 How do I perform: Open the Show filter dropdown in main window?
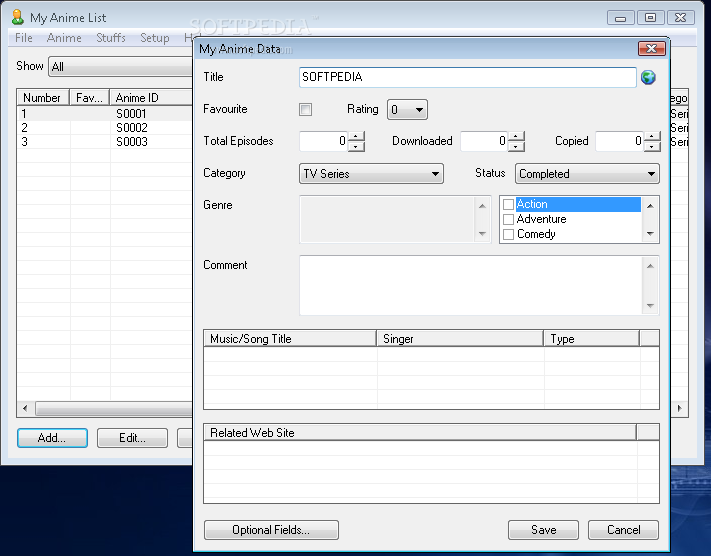[x=121, y=67]
